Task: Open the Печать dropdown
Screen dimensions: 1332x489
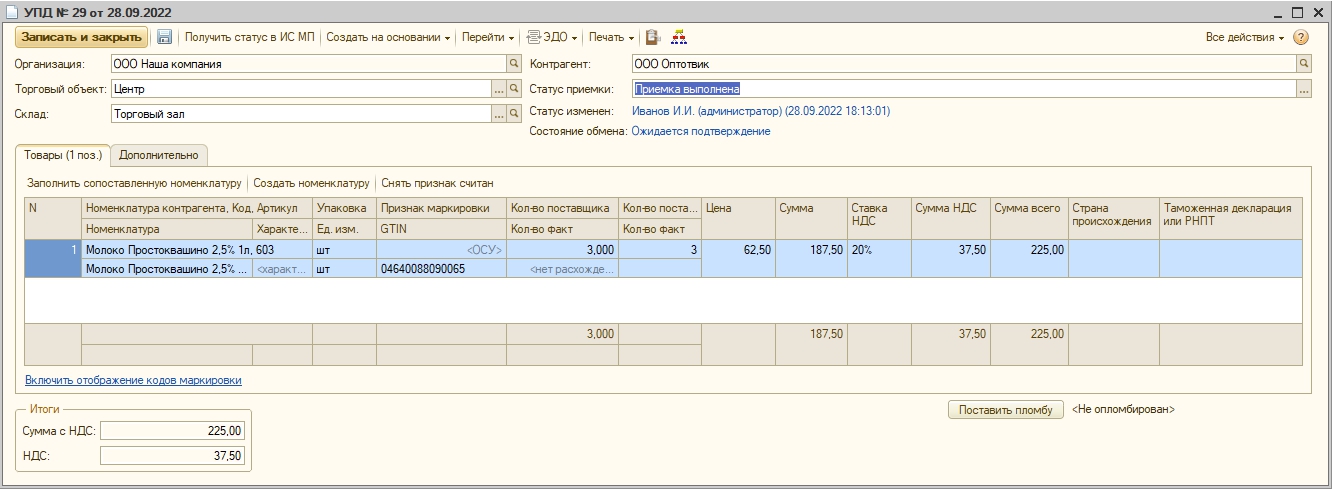Action: [x=611, y=37]
